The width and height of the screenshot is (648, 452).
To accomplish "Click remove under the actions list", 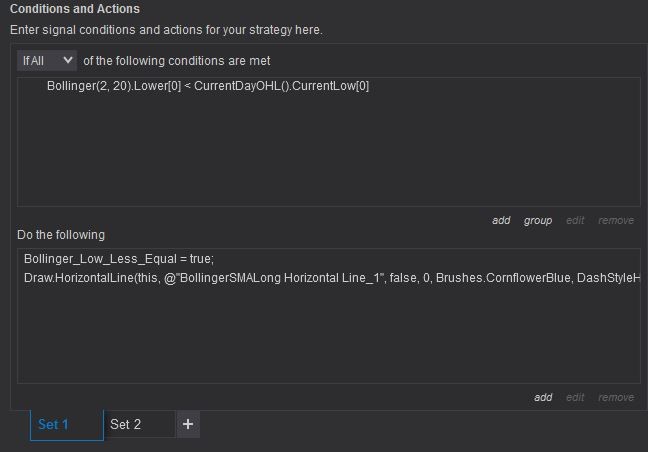I will [615, 397].
